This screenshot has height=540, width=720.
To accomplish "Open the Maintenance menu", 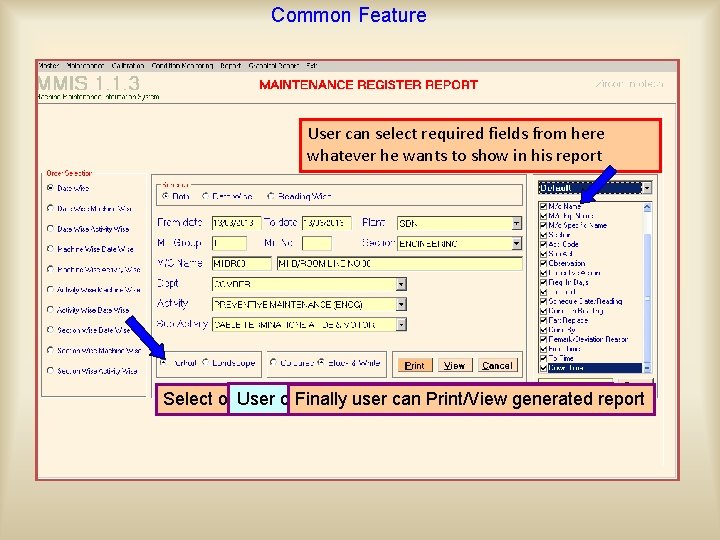I will click(85, 66).
